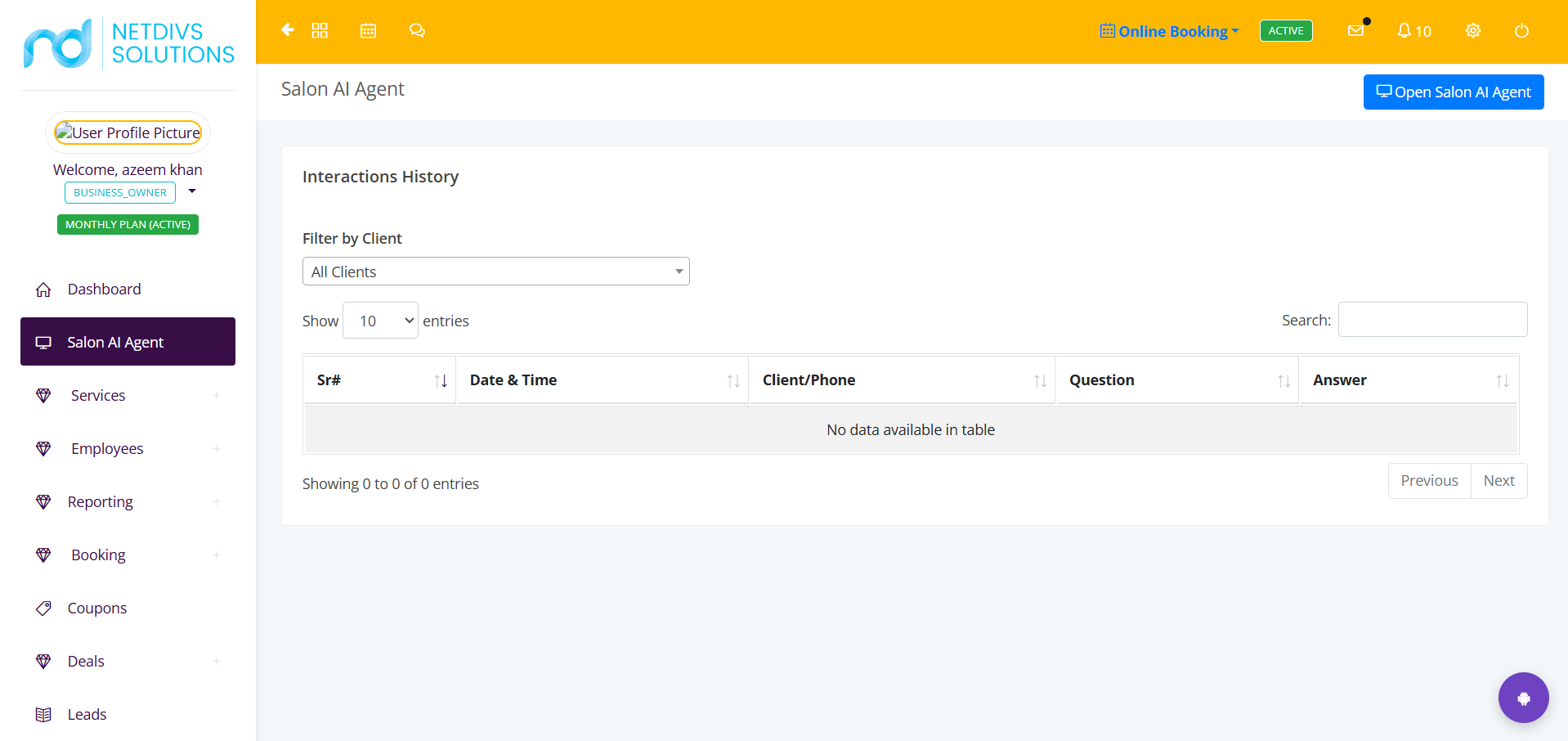Click the Open Salon AI Agent button
The width and height of the screenshot is (1568, 741).
(x=1454, y=92)
